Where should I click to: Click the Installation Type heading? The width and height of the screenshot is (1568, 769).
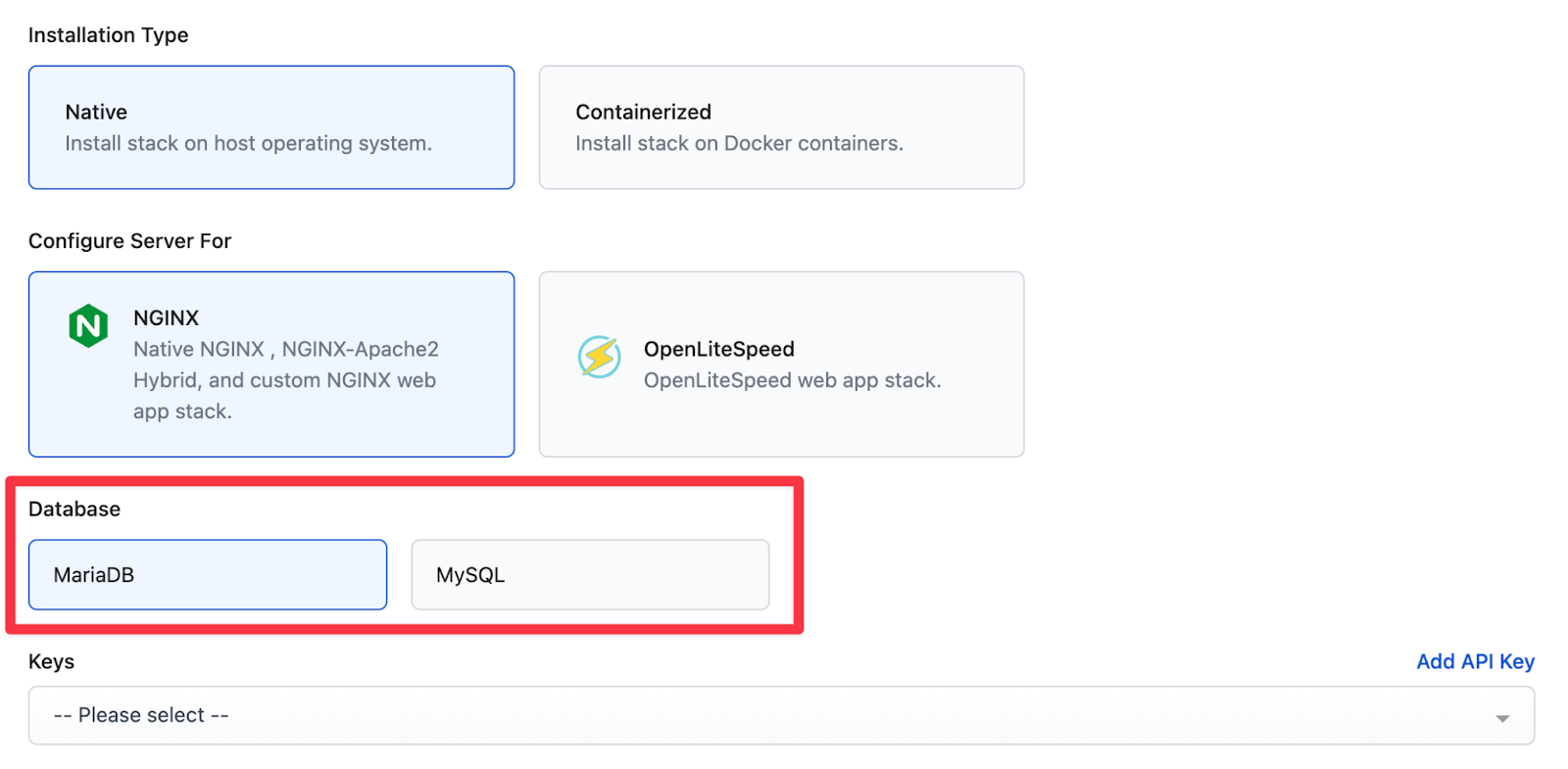[x=108, y=35]
